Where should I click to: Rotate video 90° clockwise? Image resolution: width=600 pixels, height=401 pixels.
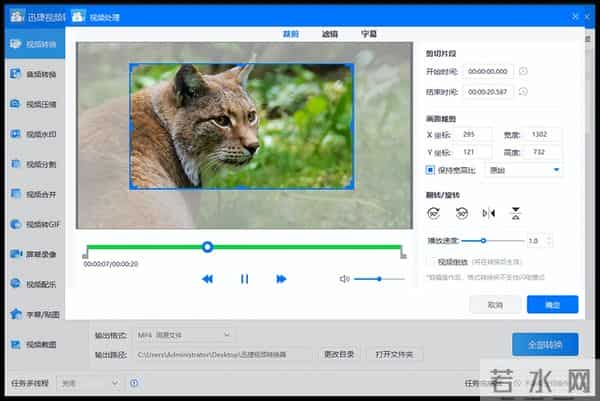[434, 213]
